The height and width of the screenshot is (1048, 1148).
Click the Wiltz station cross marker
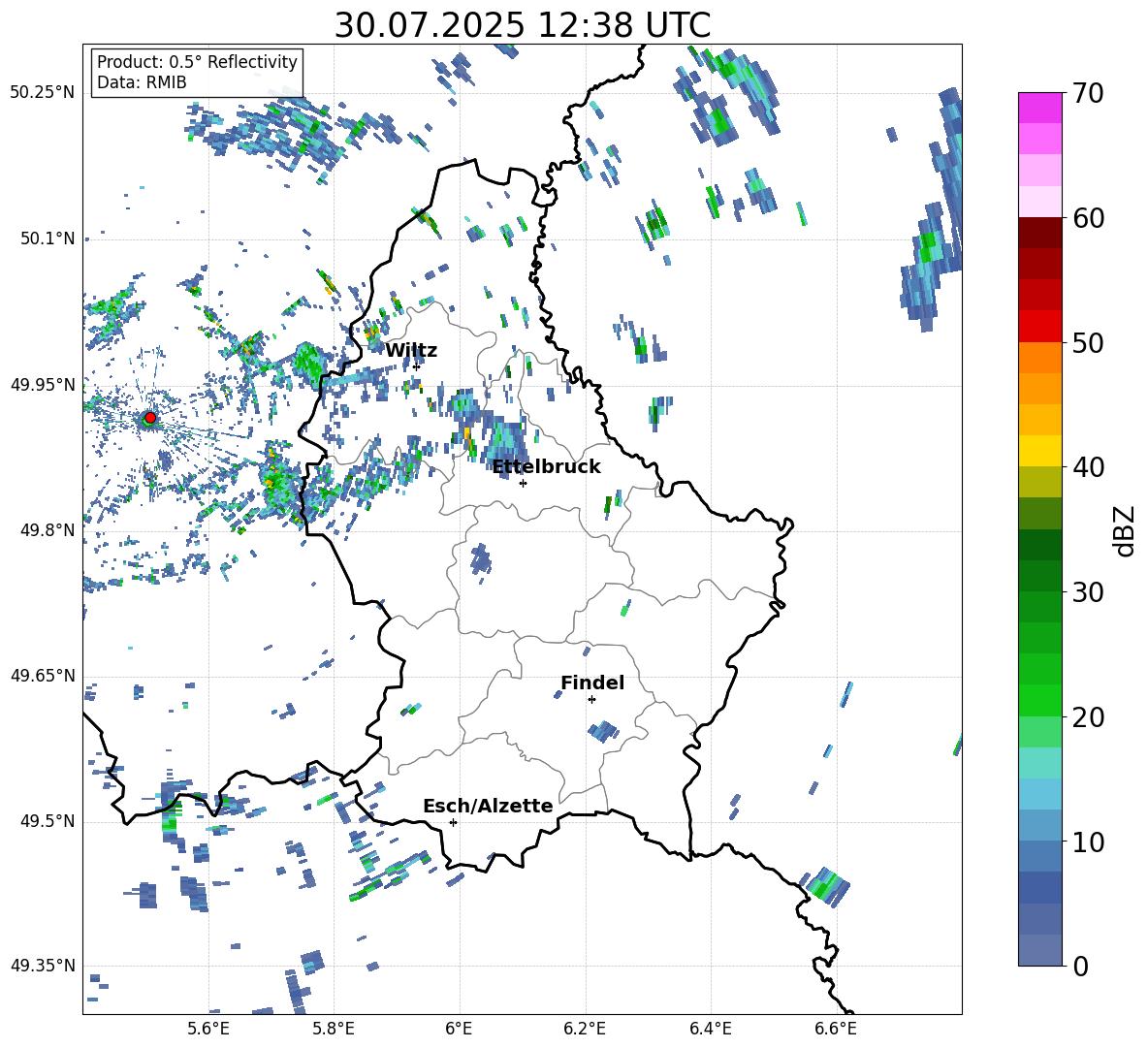(x=416, y=365)
